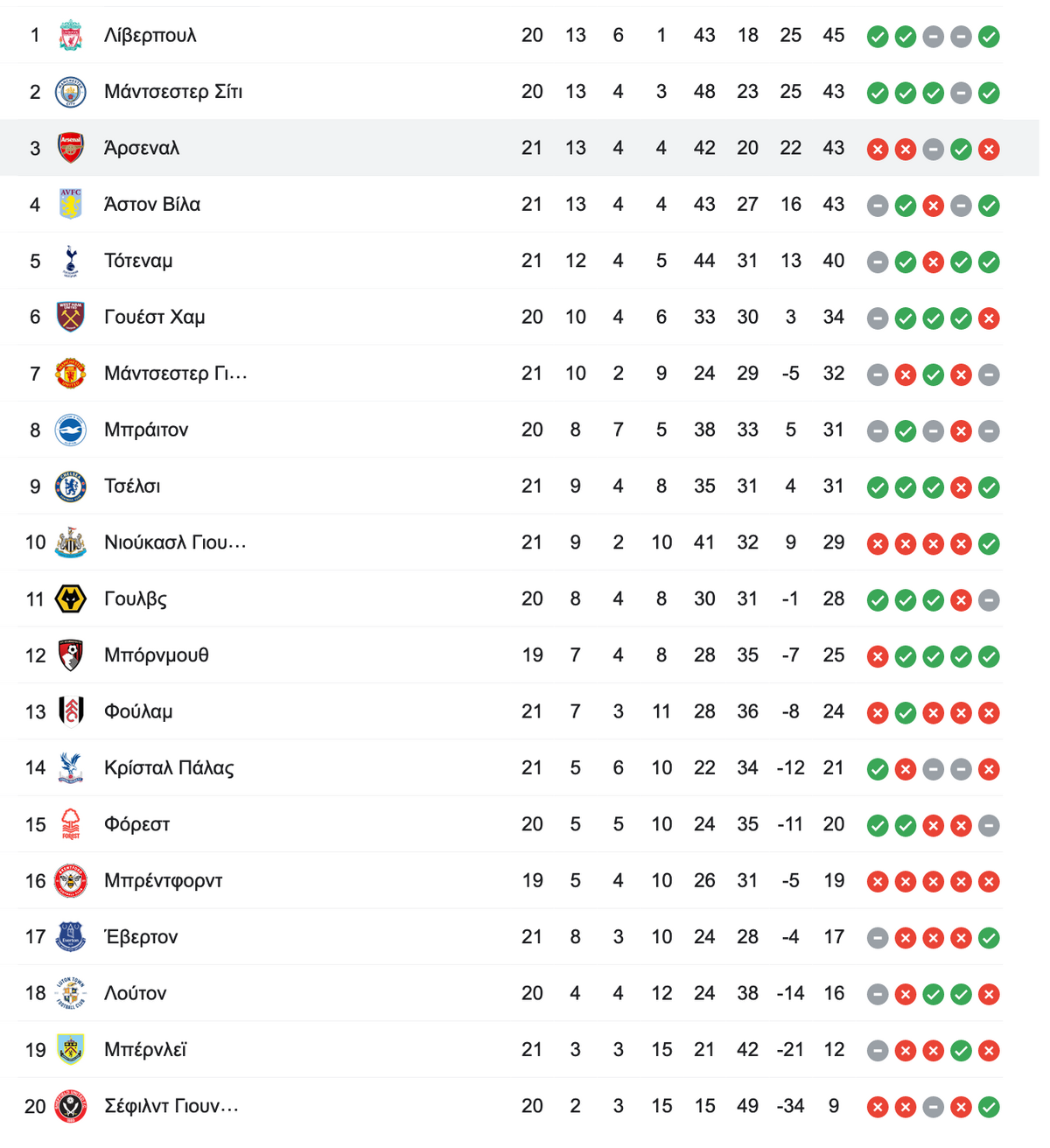Click Liverpool's most recent green win indicator
This screenshot has width=1050, height=1148.
tap(989, 37)
